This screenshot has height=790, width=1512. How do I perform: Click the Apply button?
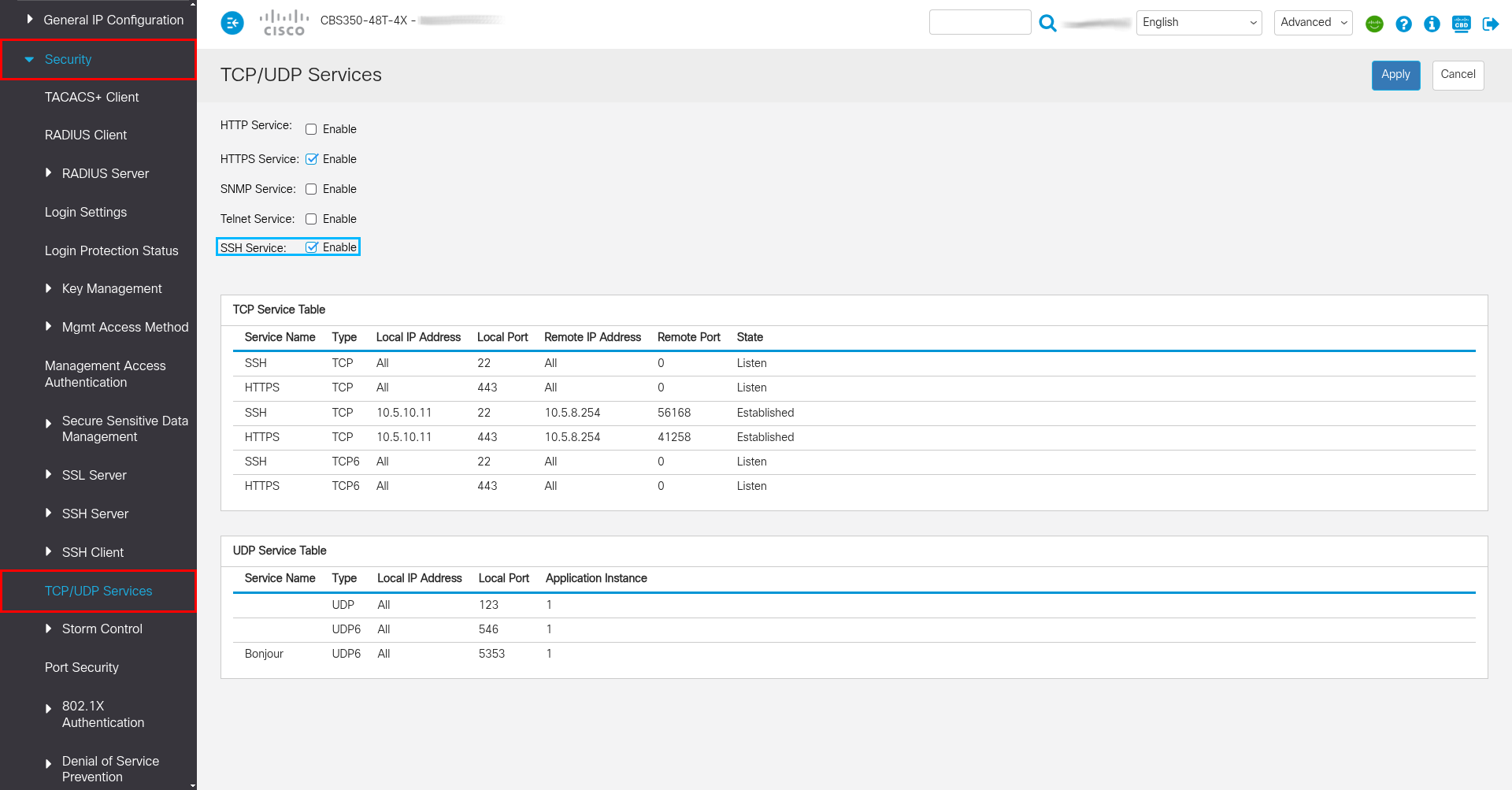point(1395,75)
